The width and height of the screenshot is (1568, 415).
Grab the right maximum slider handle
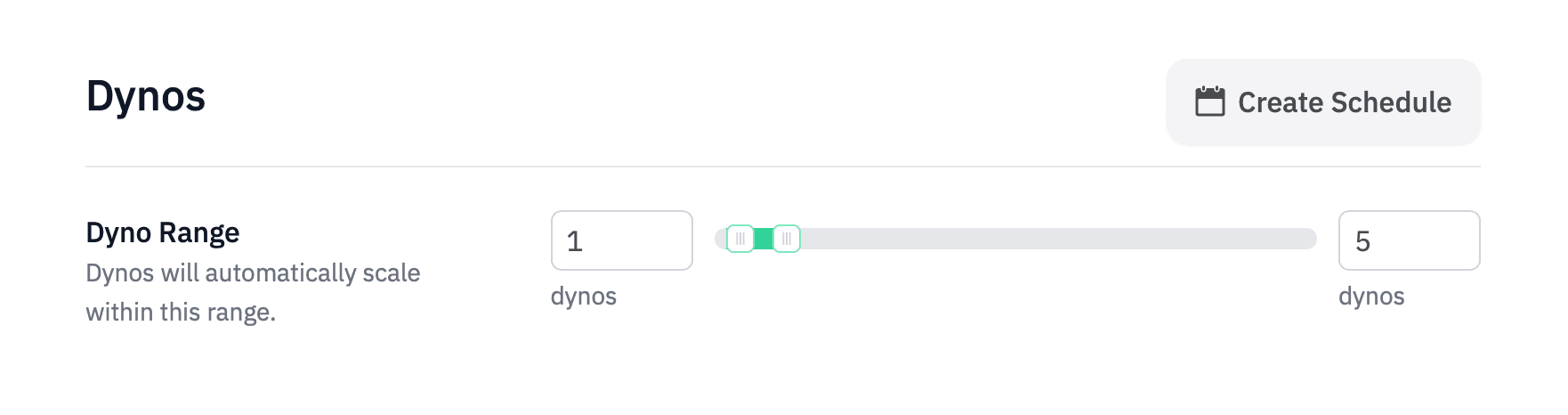tap(787, 239)
